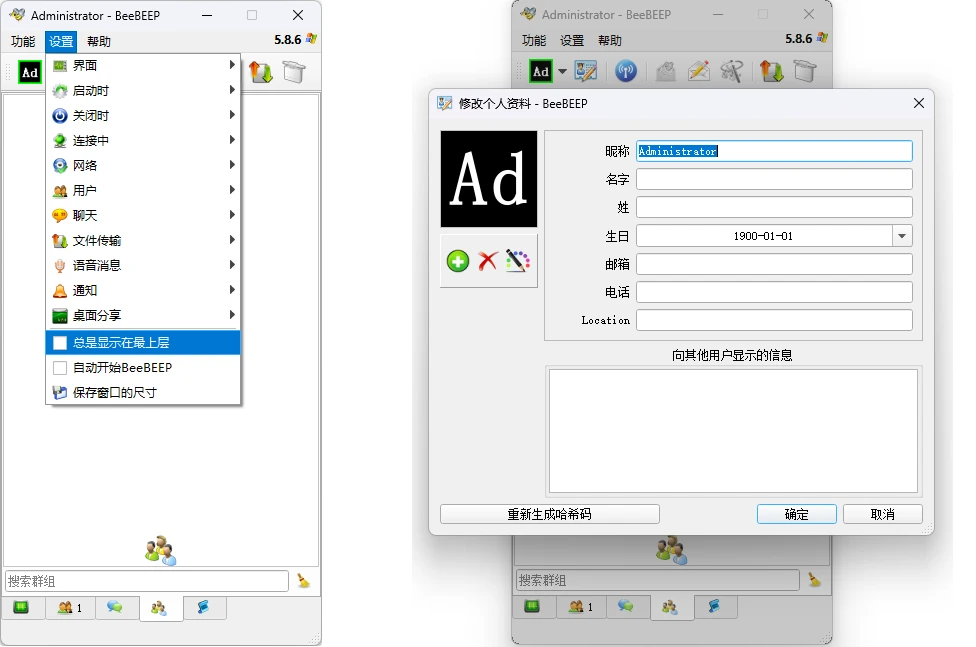Click the trash bin icon in left window toolbar
Viewport: 976px width, 647px height.
coord(294,72)
